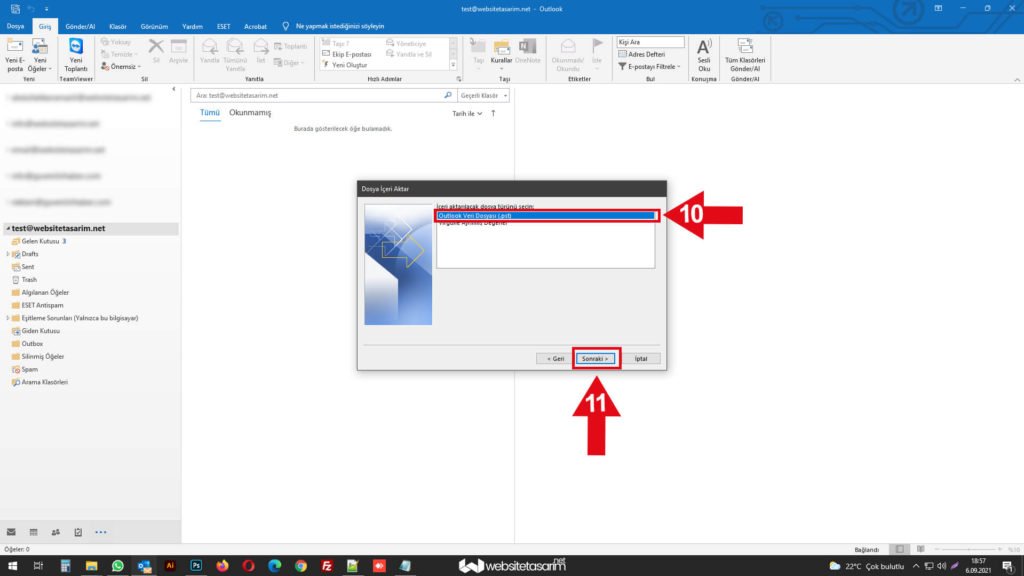Click the search magnifier icon

tap(447, 95)
